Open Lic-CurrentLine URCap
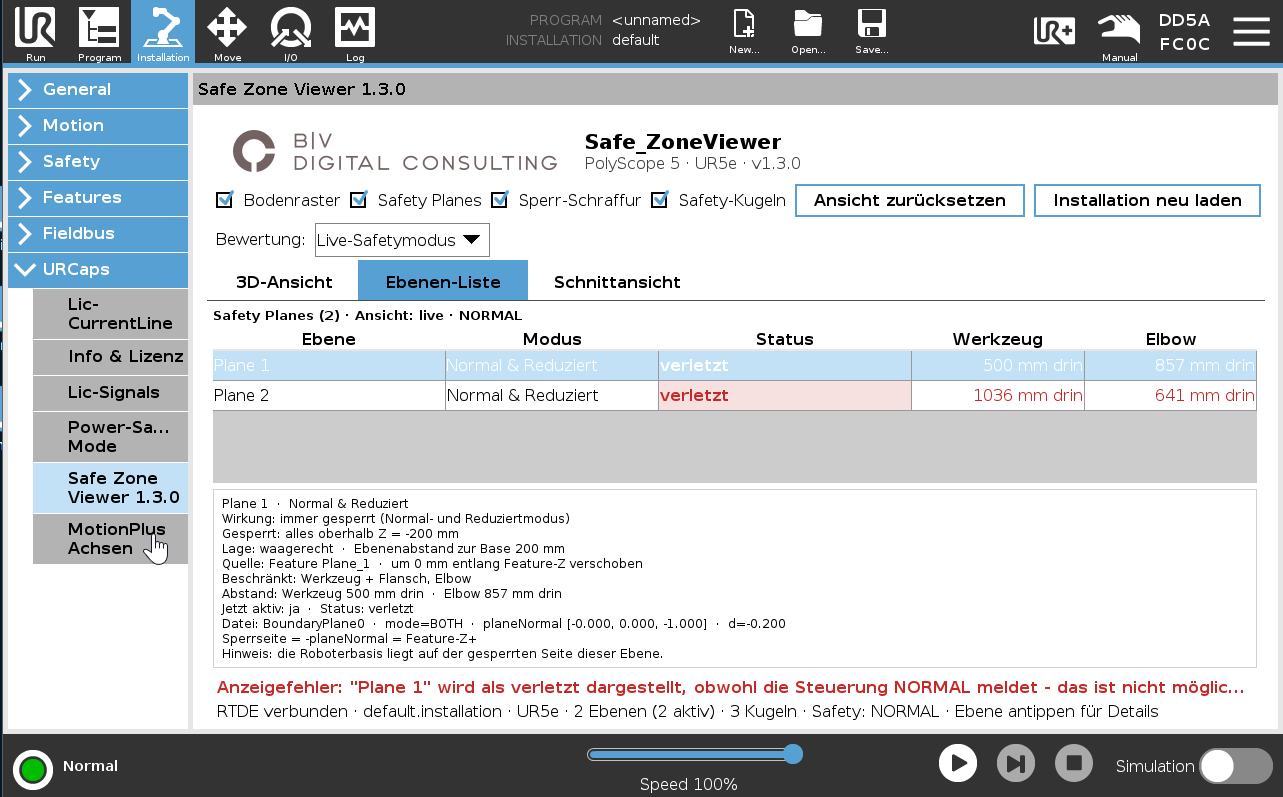The height and width of the screenshot is (797, 1283). pyautogui.click(x=110, y=314)
